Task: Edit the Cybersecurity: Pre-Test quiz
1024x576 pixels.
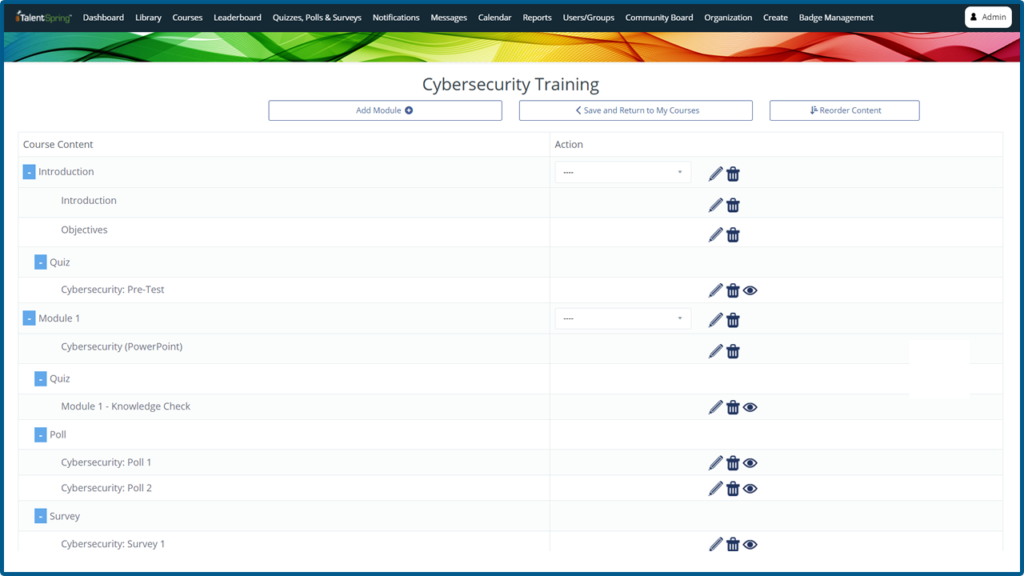Action: 715,291
